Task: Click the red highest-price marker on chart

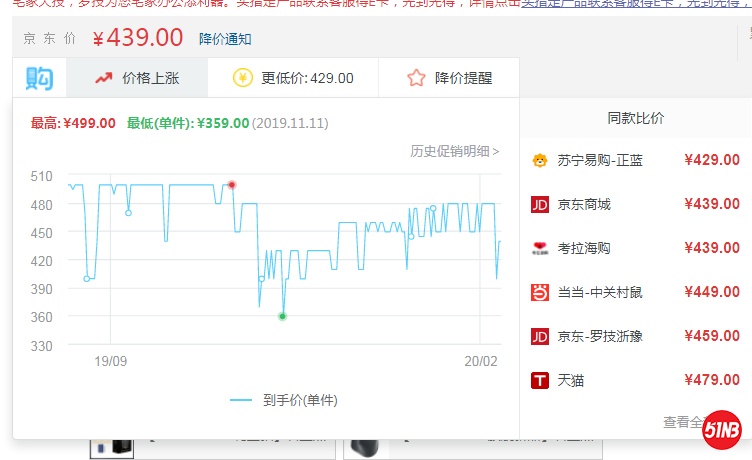Action: tap(232, 185)
